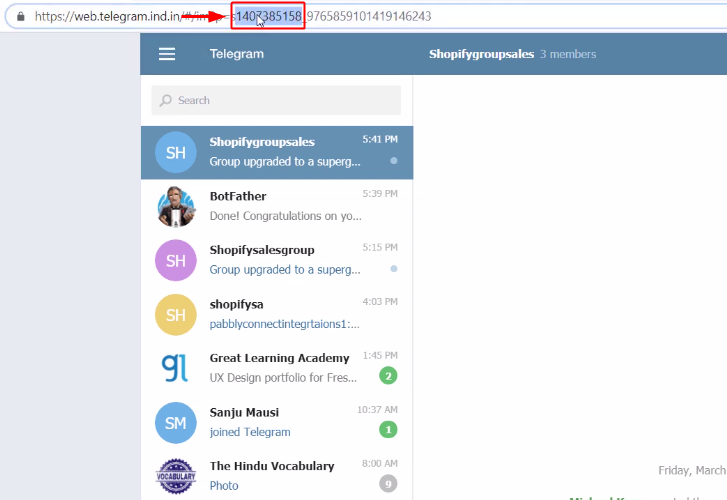
Task: Click the dot indicator on Shopifysalesgroup row
Action: (394, 269)
